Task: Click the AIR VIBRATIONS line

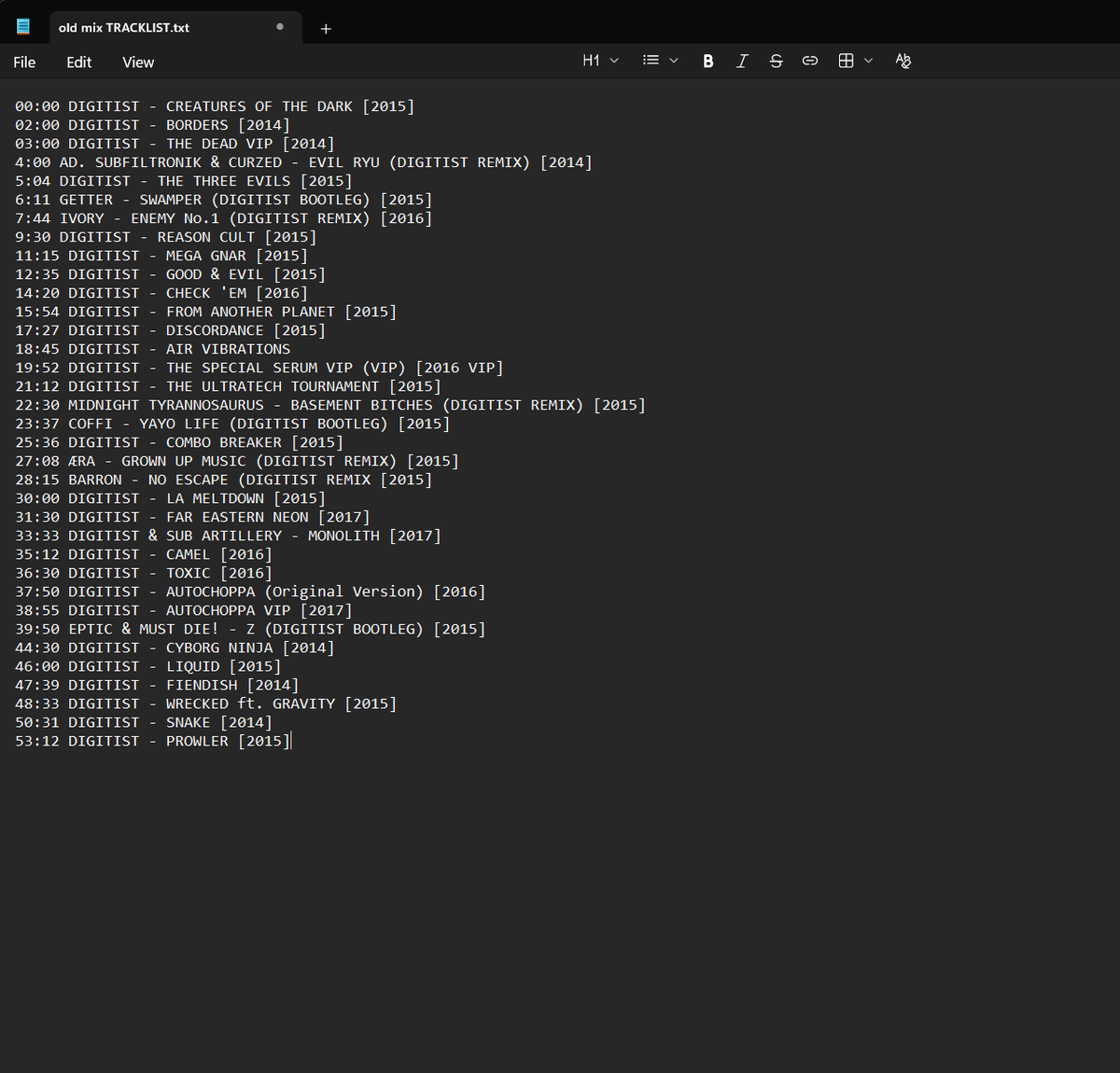Action: pos(152,349)
